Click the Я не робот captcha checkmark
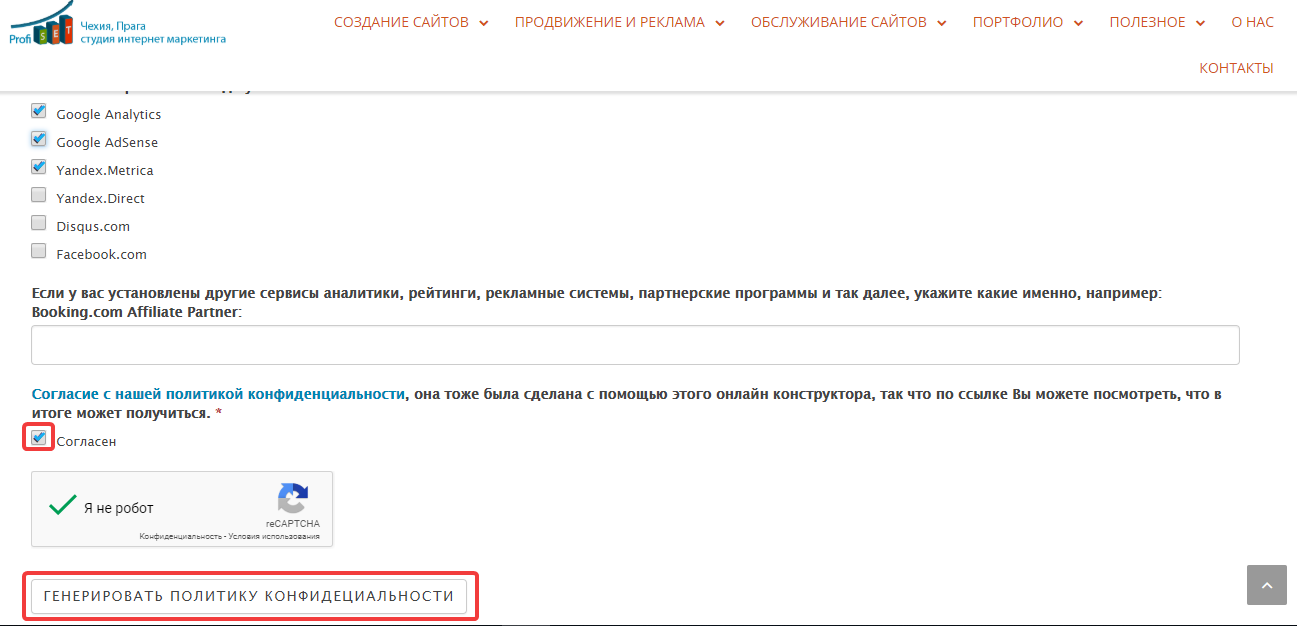The width and height of the screenshot is (1297, 626). [x=63, y=505]
